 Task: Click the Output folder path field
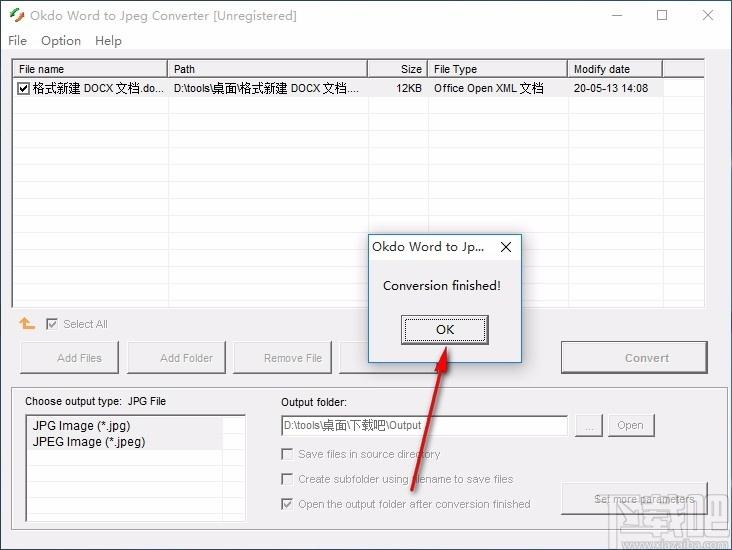pyautogui.click(x=424, y=425)
